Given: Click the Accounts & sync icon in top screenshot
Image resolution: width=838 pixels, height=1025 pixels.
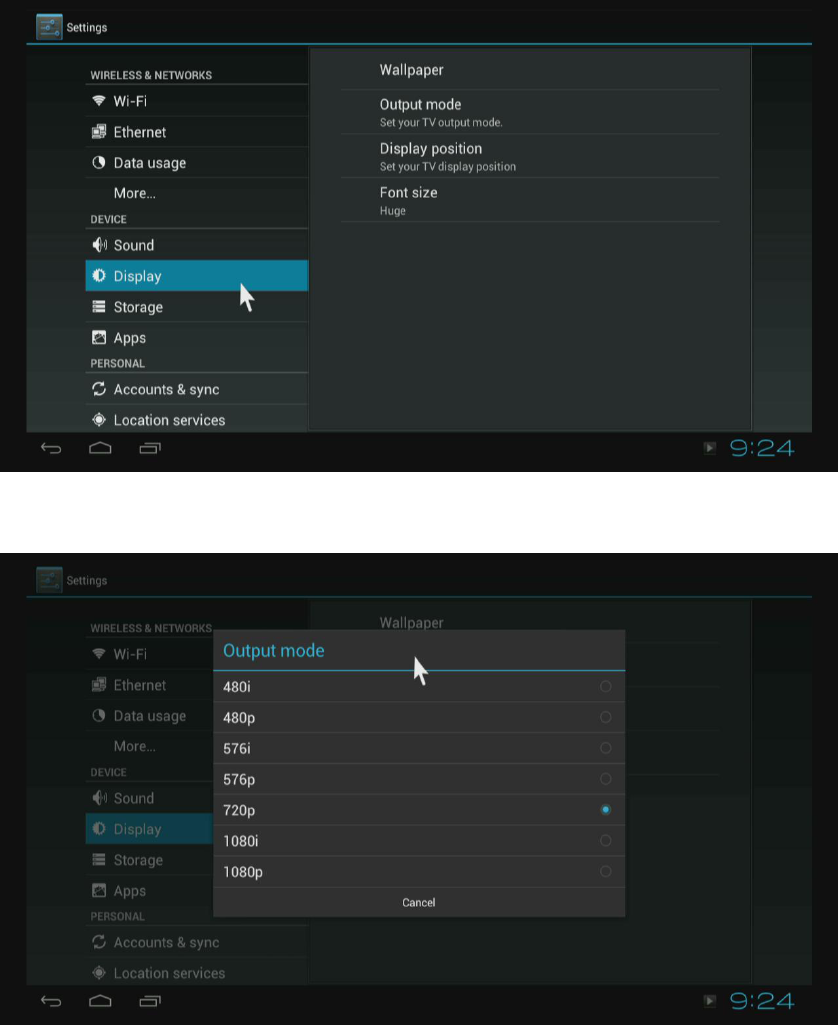Looking at the screenshot, I should [99, 389].
